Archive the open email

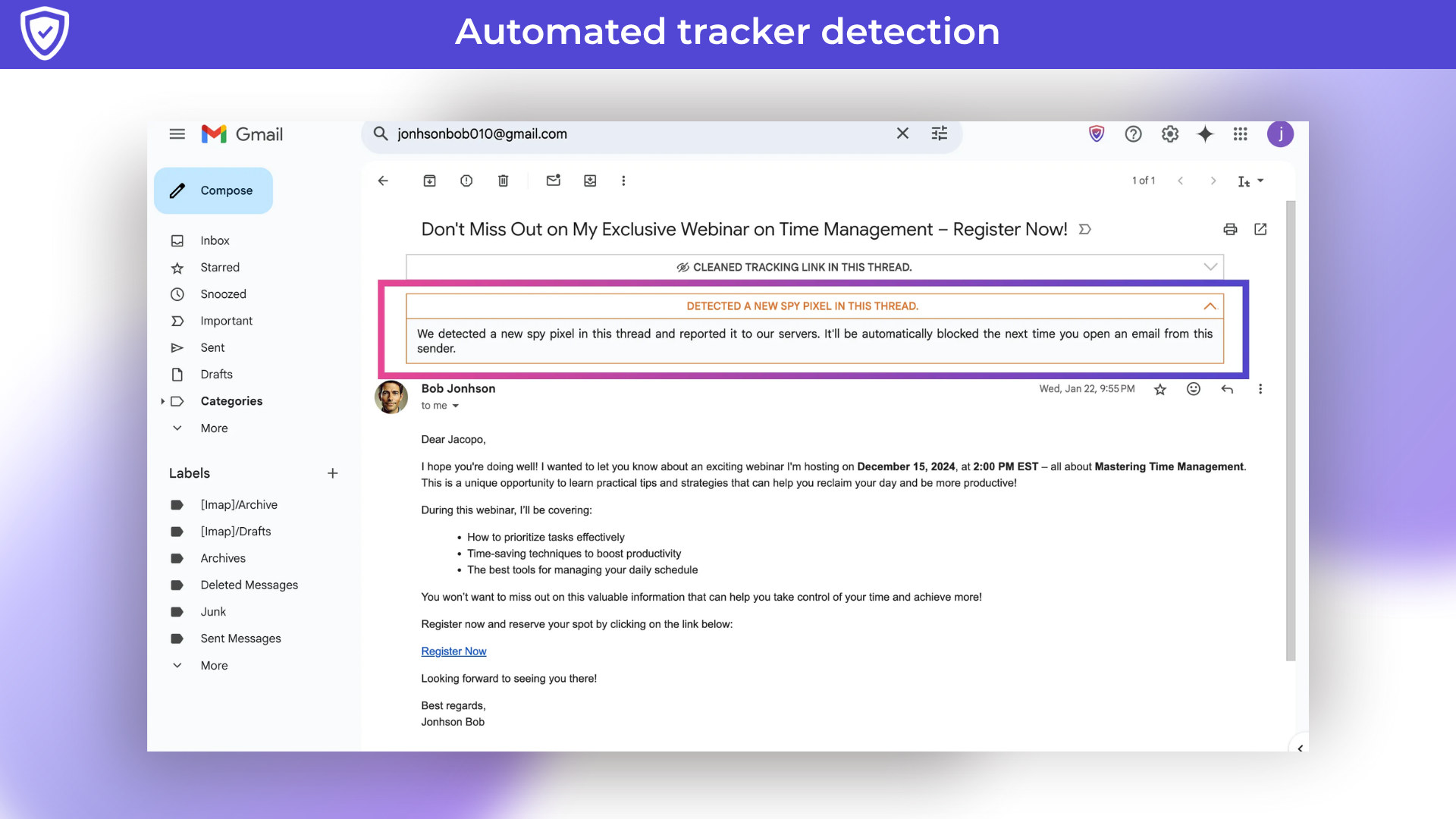coord(429,180)
